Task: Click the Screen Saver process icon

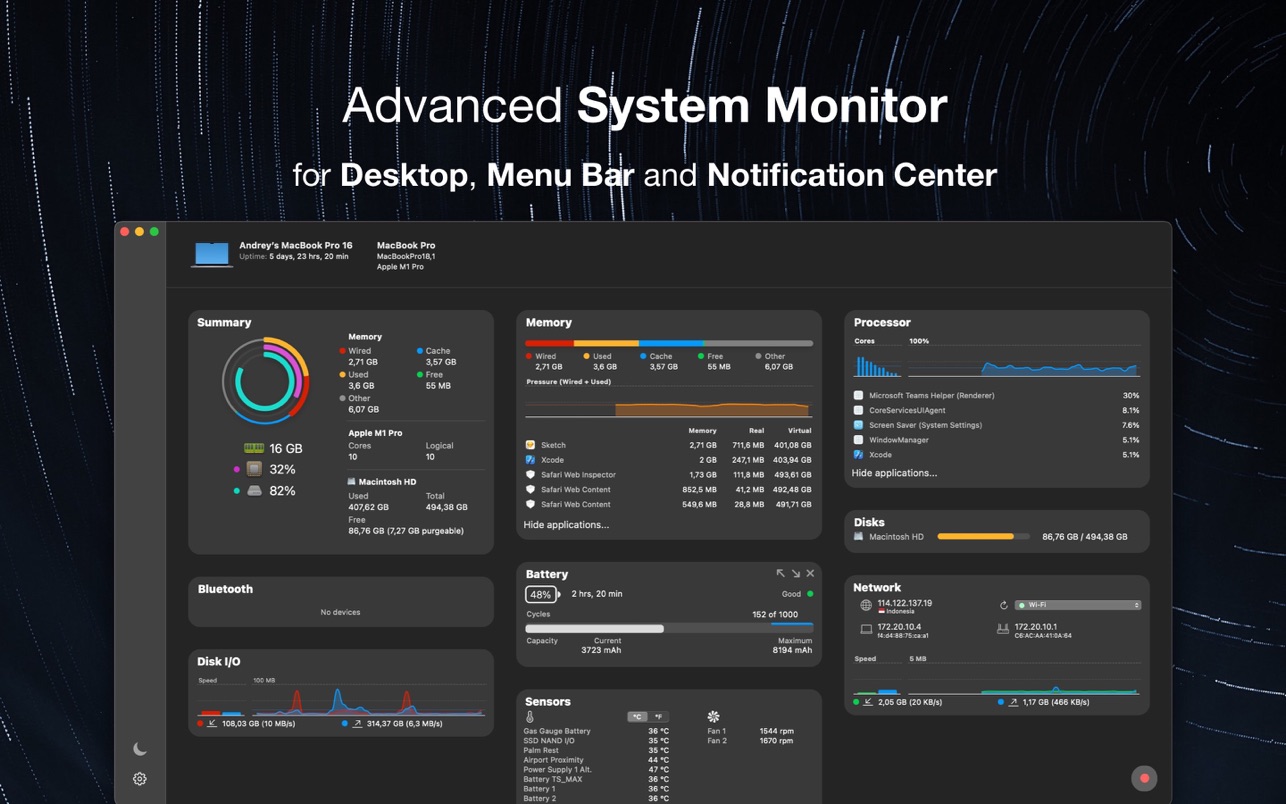Action: coord(858,425)
